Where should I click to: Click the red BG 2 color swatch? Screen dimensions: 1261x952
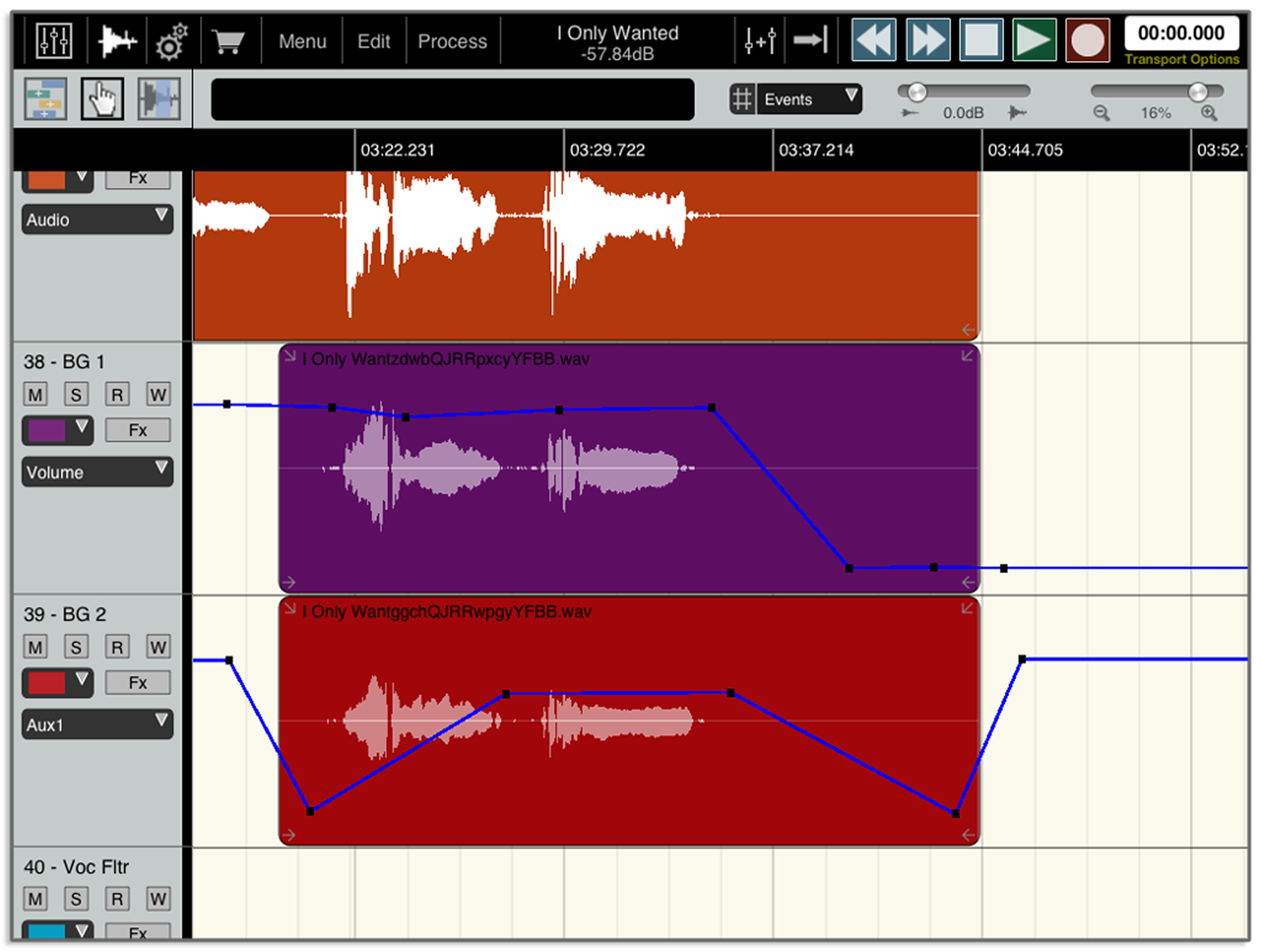[47, 683]
